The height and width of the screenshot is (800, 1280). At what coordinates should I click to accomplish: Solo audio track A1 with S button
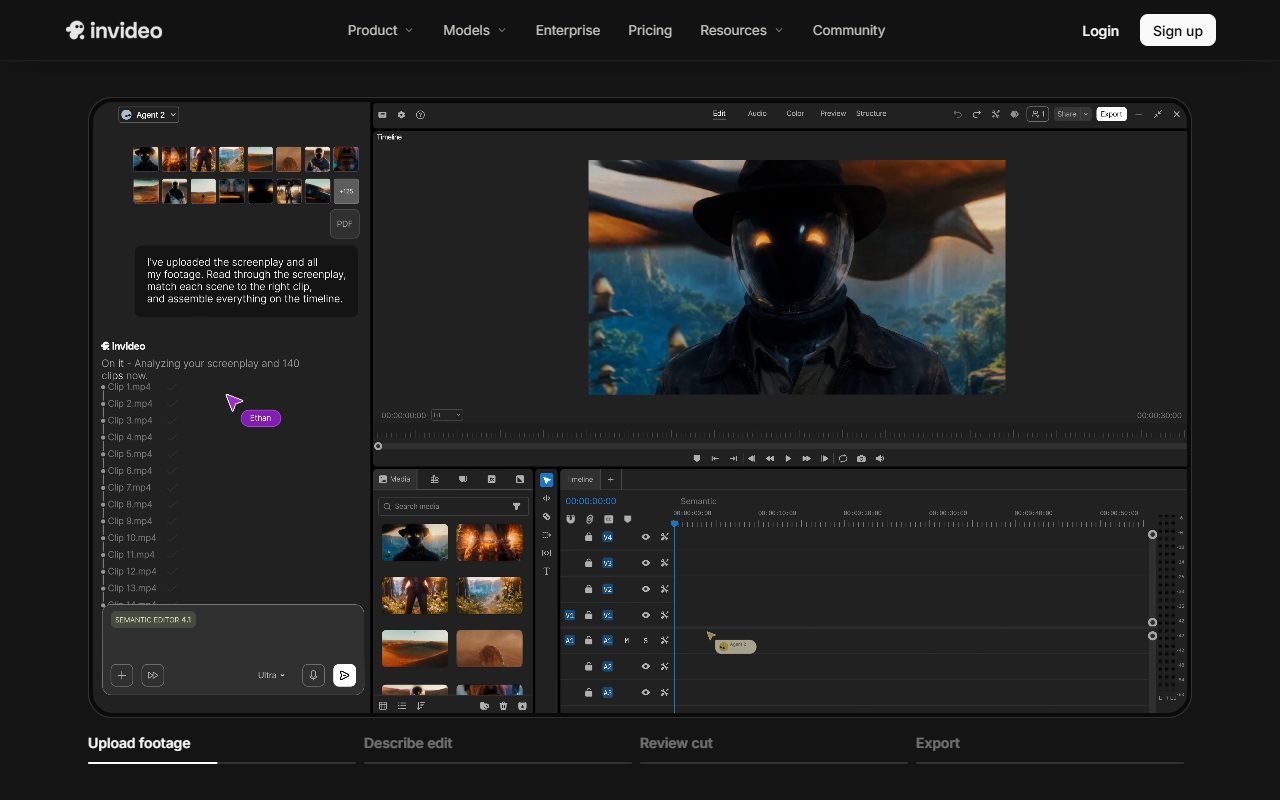tap(645, 640)
